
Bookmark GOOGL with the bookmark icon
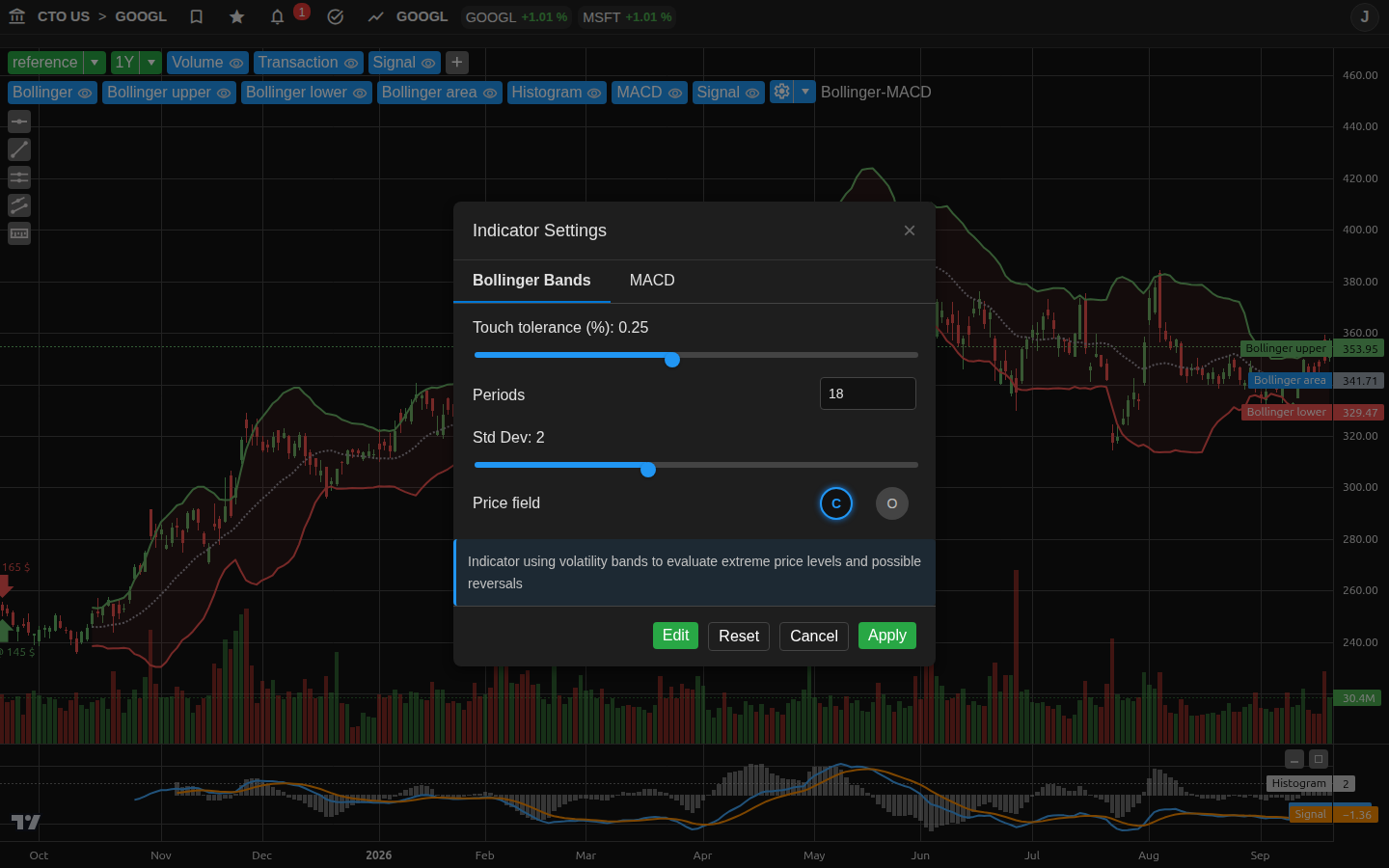[197, 16]
